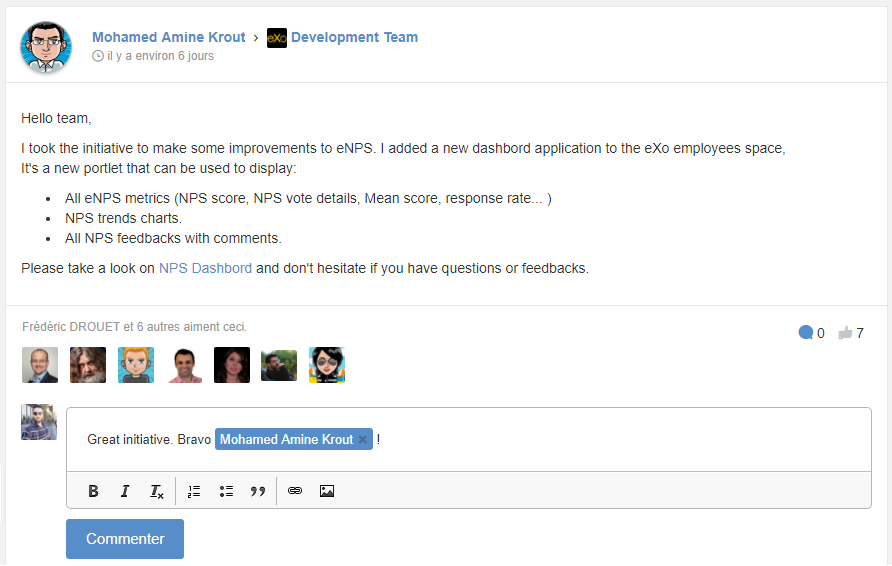Click author name Mohamed Amine Krout link
892x566 pixels.
168,38
